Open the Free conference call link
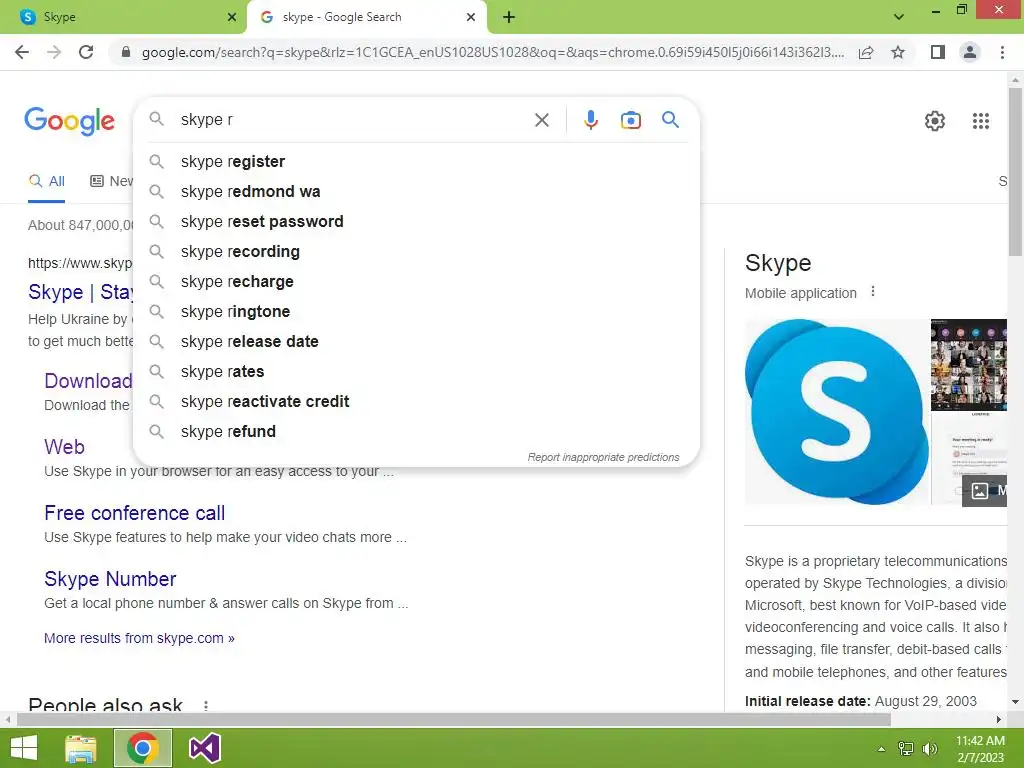This screenshot has height=768, width=1024. [x=135, y=513]
